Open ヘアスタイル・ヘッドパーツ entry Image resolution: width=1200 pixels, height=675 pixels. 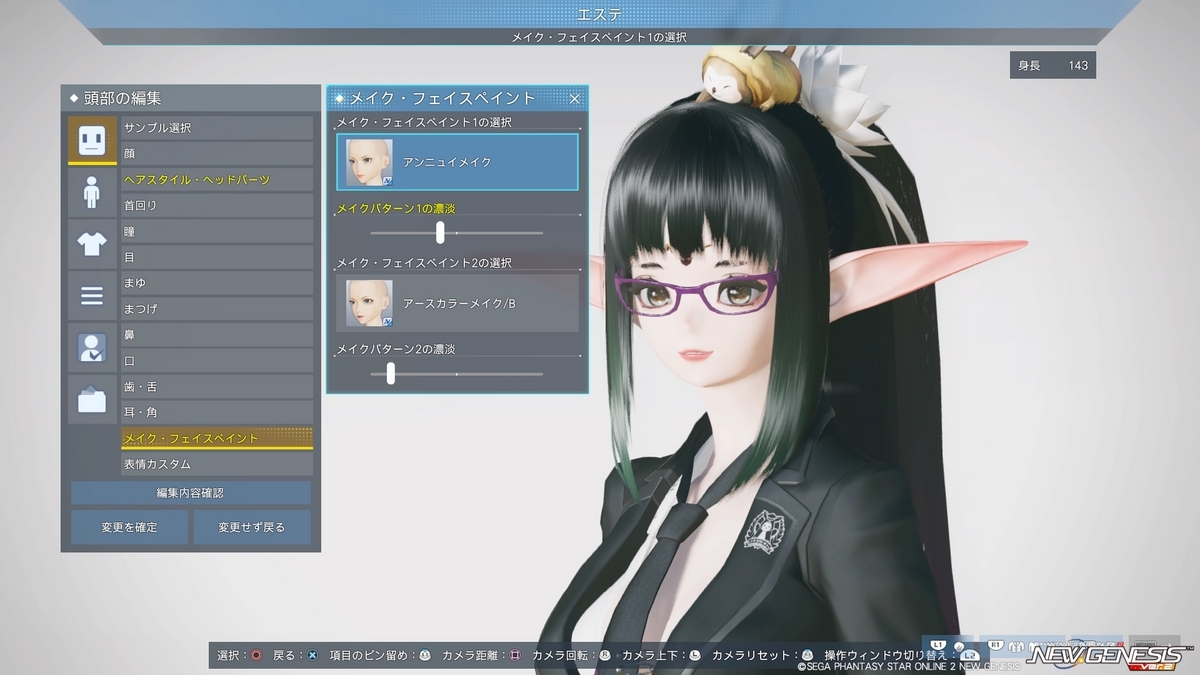[217, 180]
